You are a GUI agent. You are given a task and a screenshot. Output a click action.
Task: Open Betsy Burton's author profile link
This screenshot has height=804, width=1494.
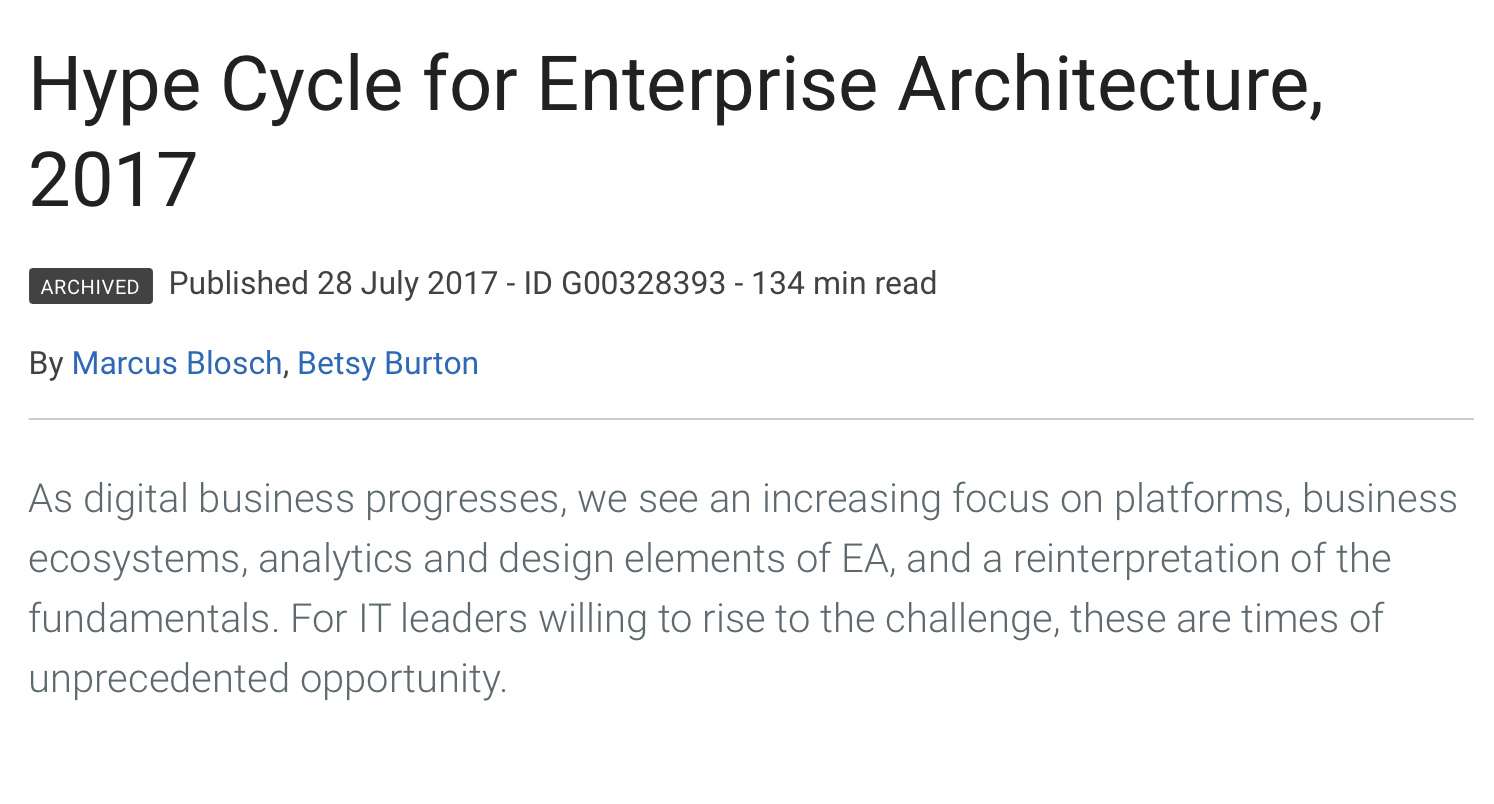pyautogui.click(x=388, y=363)
